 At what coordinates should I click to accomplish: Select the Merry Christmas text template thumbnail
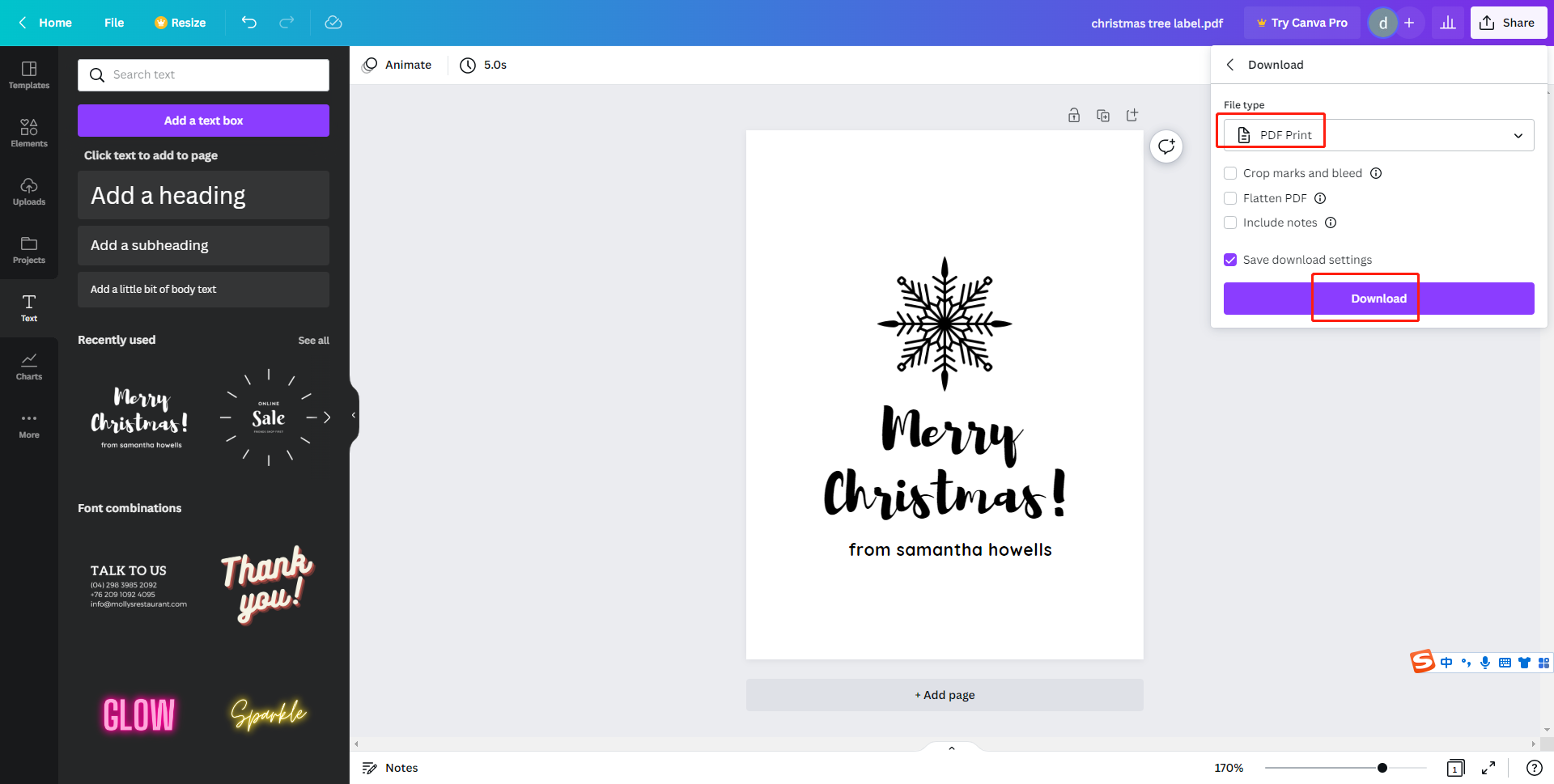(x=141, y=417)
